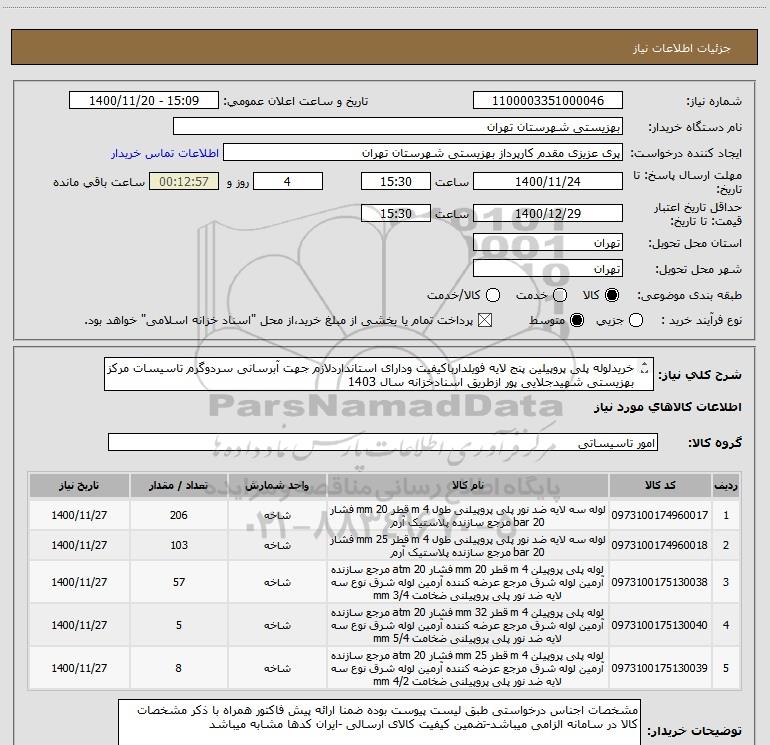Image resolution: width=770 pixels, height=745 pixels.
Task: Click quantity cell 57
Action: pyautogui.click(x=179, y=582)
